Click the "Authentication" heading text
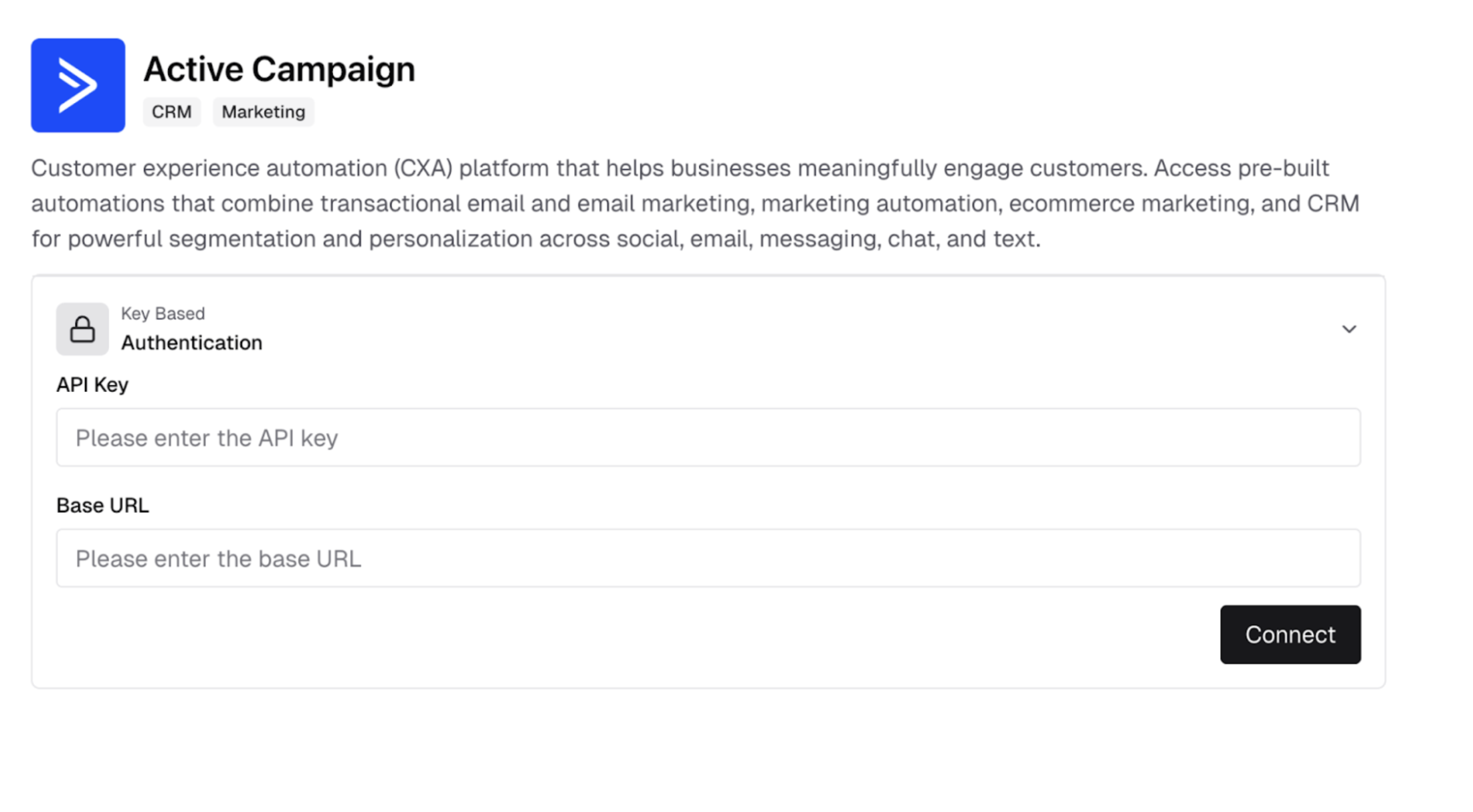Viewport: 1473px width, 812px height. coord(191,342)
